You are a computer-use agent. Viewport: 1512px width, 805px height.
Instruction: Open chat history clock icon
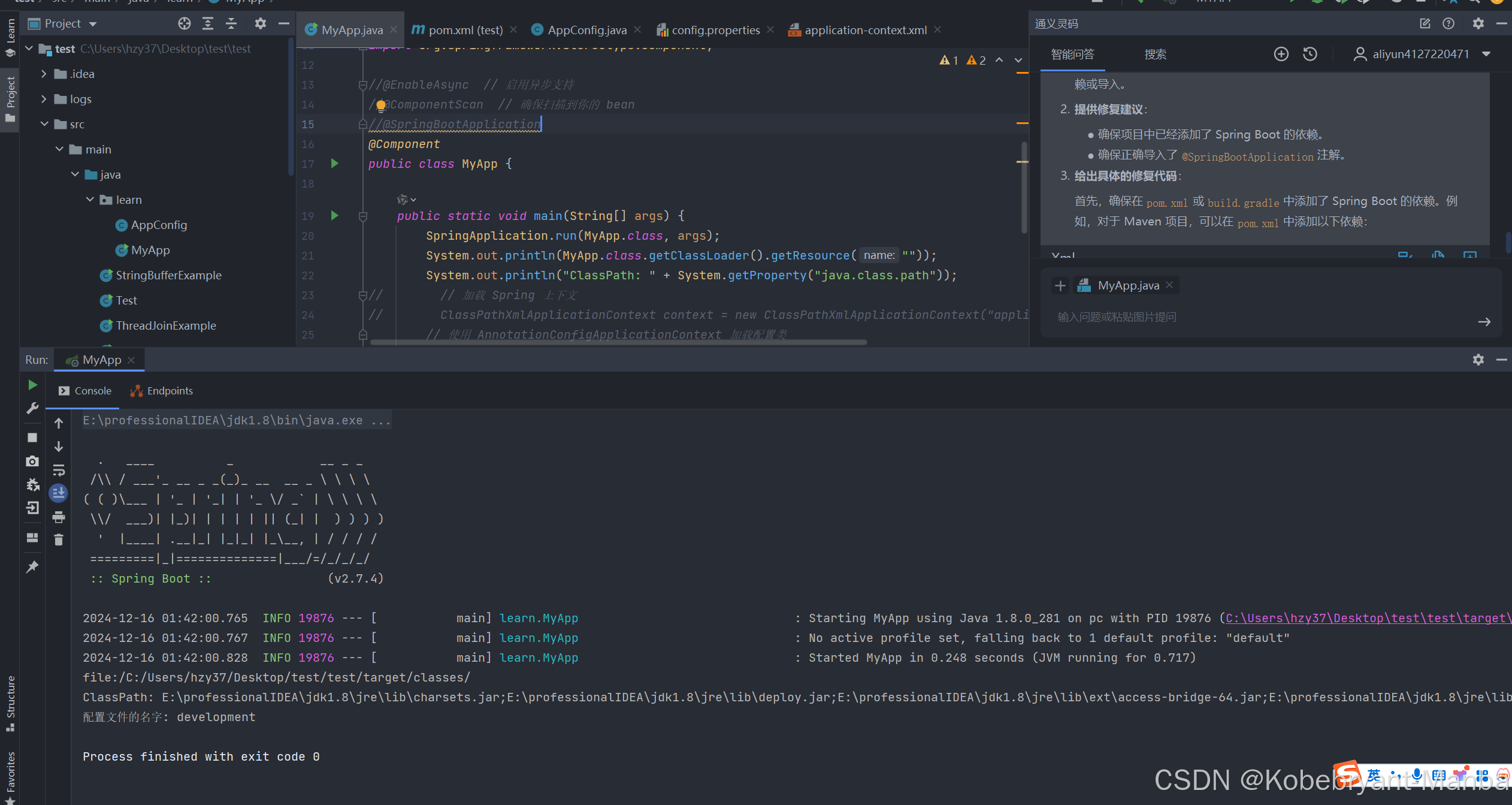(1310, 54)
